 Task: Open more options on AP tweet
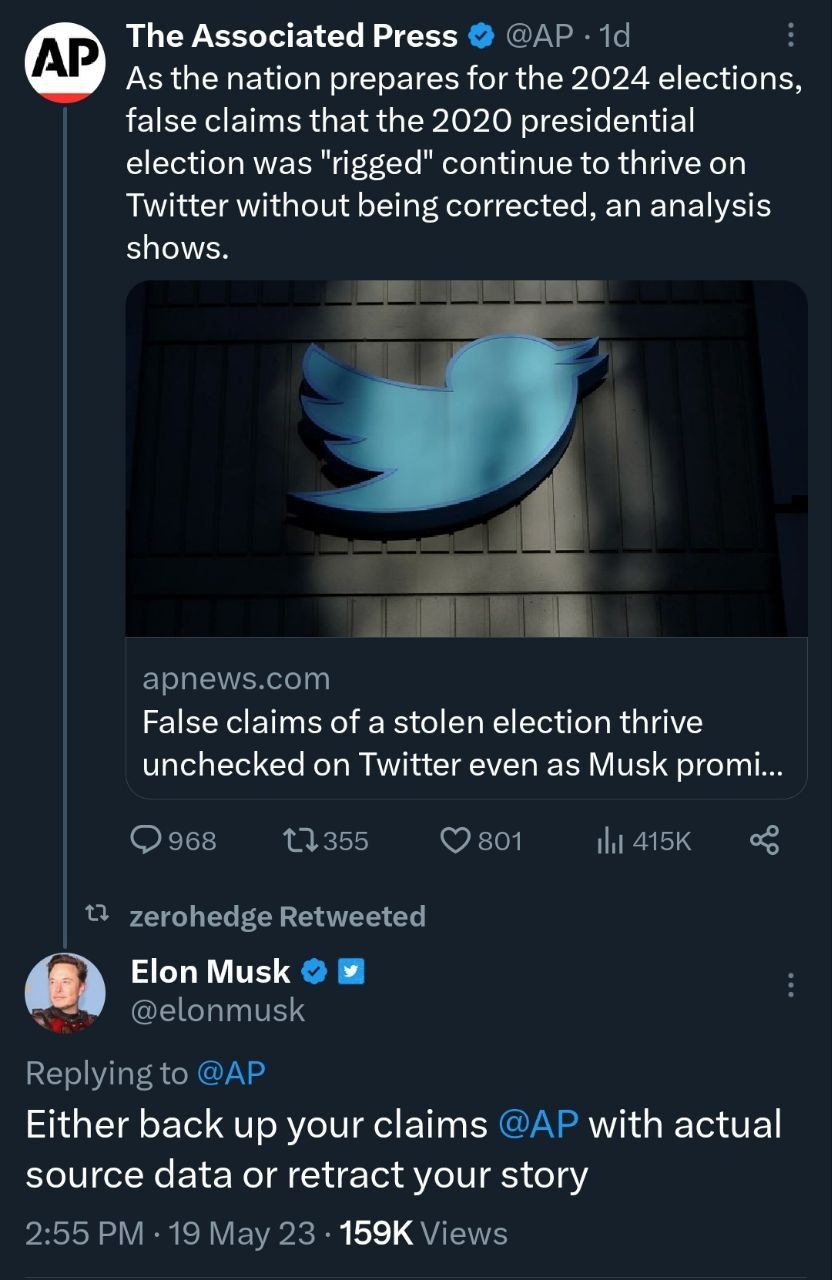[791, 37]
